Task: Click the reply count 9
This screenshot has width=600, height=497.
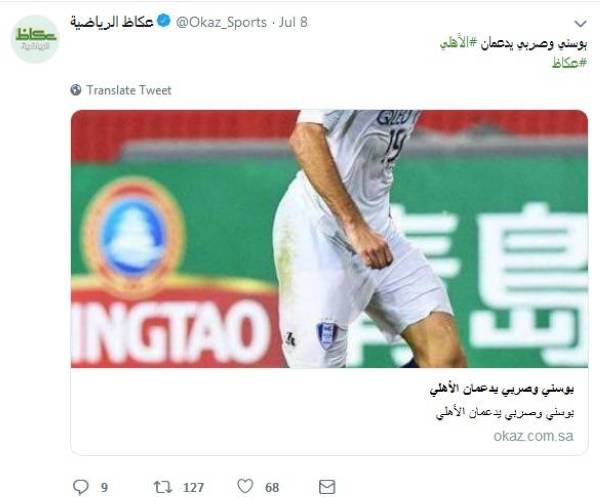Action: (104, 488)
